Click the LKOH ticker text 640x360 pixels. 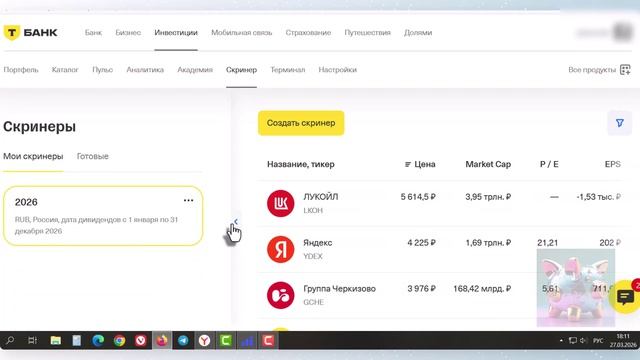(313, 211)
